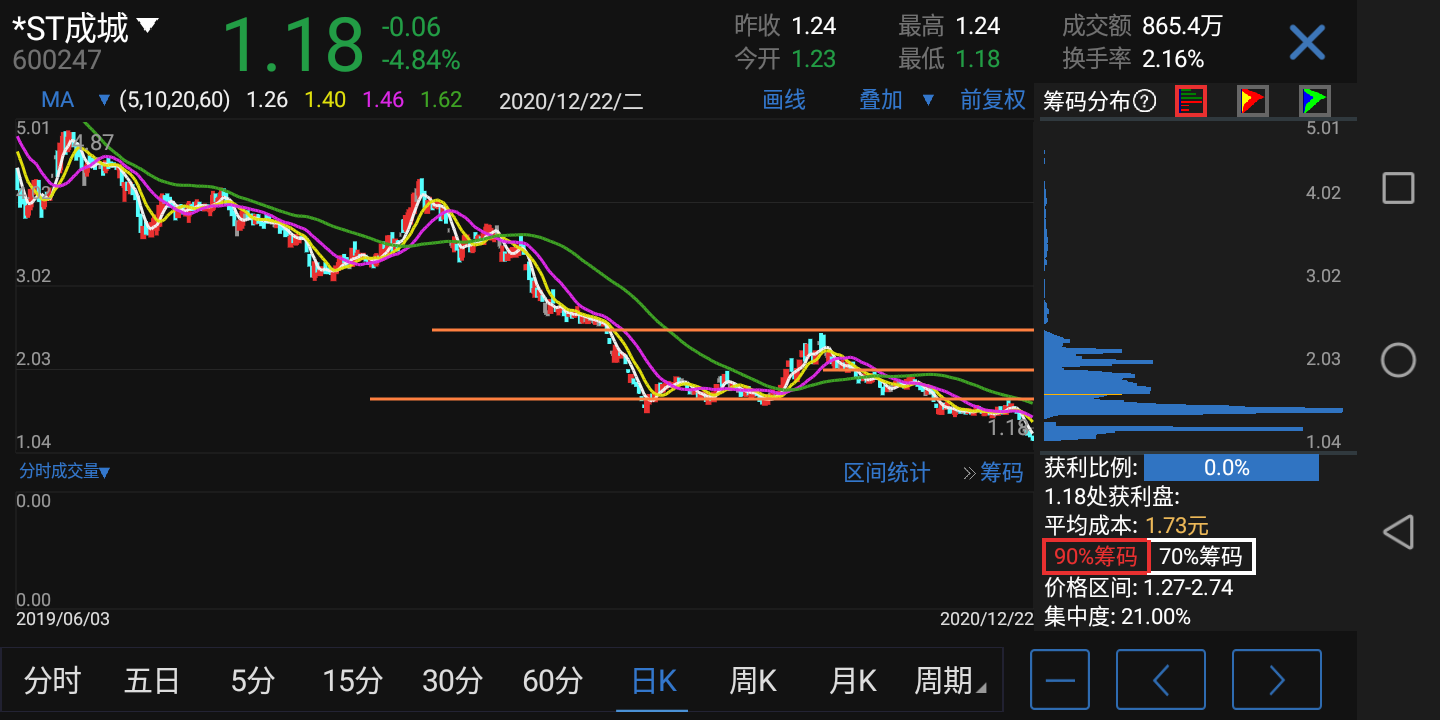
Task: Tap the MA parameters (5,10,20,60)
Action: point(175,100)
